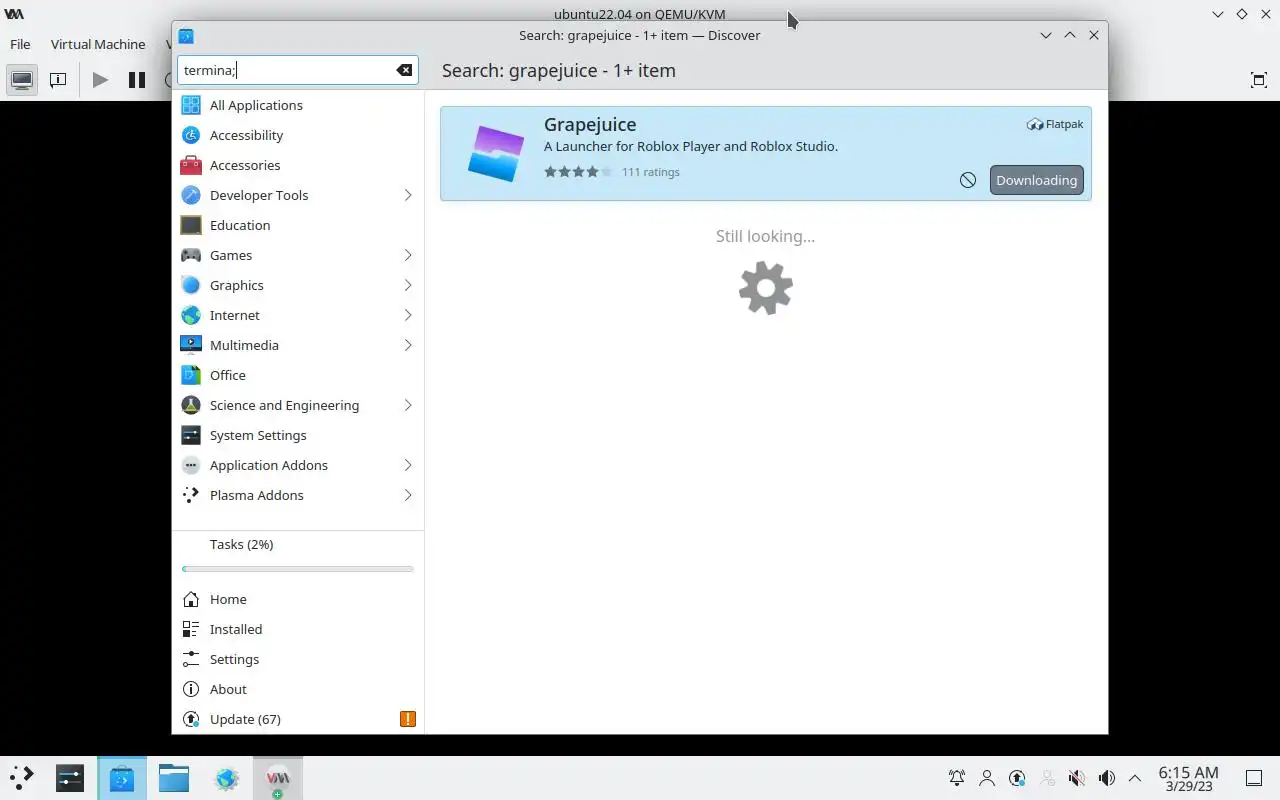Click the Grapejuice star rating

[578, 172]
